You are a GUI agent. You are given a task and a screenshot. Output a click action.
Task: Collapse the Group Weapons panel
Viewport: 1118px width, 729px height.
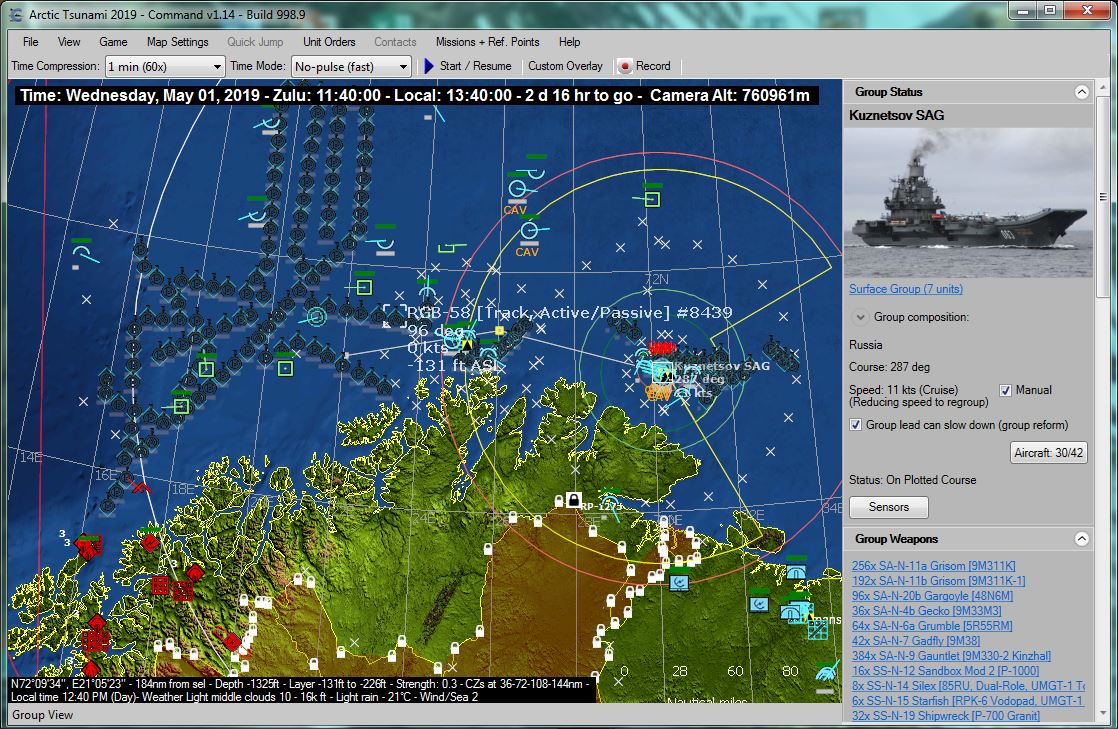point(1082,539)
